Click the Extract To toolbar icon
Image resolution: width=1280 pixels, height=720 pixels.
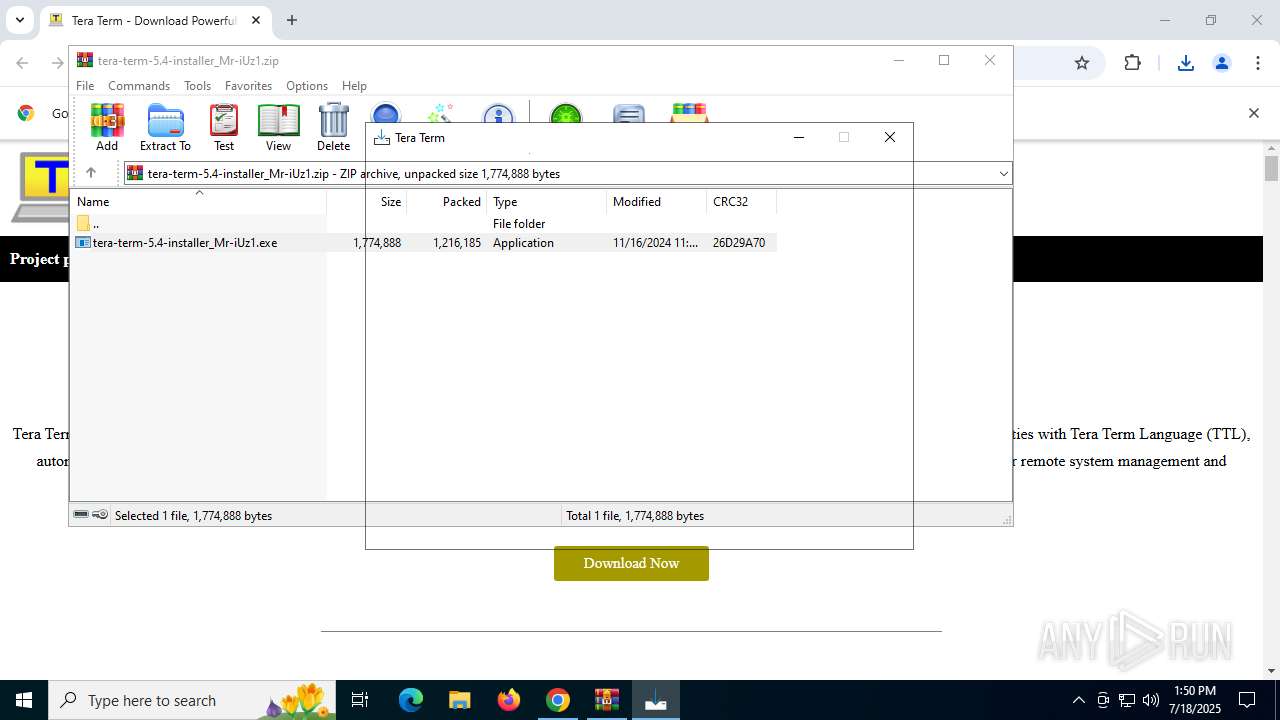[165, 127]
